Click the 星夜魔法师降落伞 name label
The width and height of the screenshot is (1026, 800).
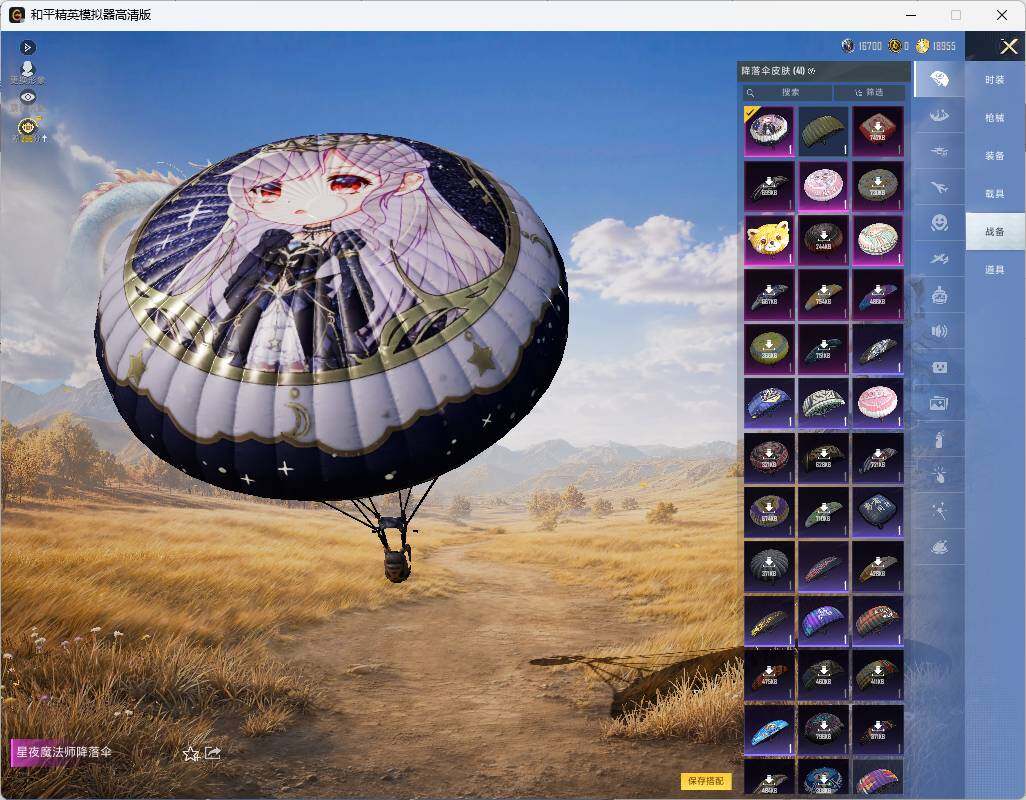pyautogui.click(x=63, y=752)
